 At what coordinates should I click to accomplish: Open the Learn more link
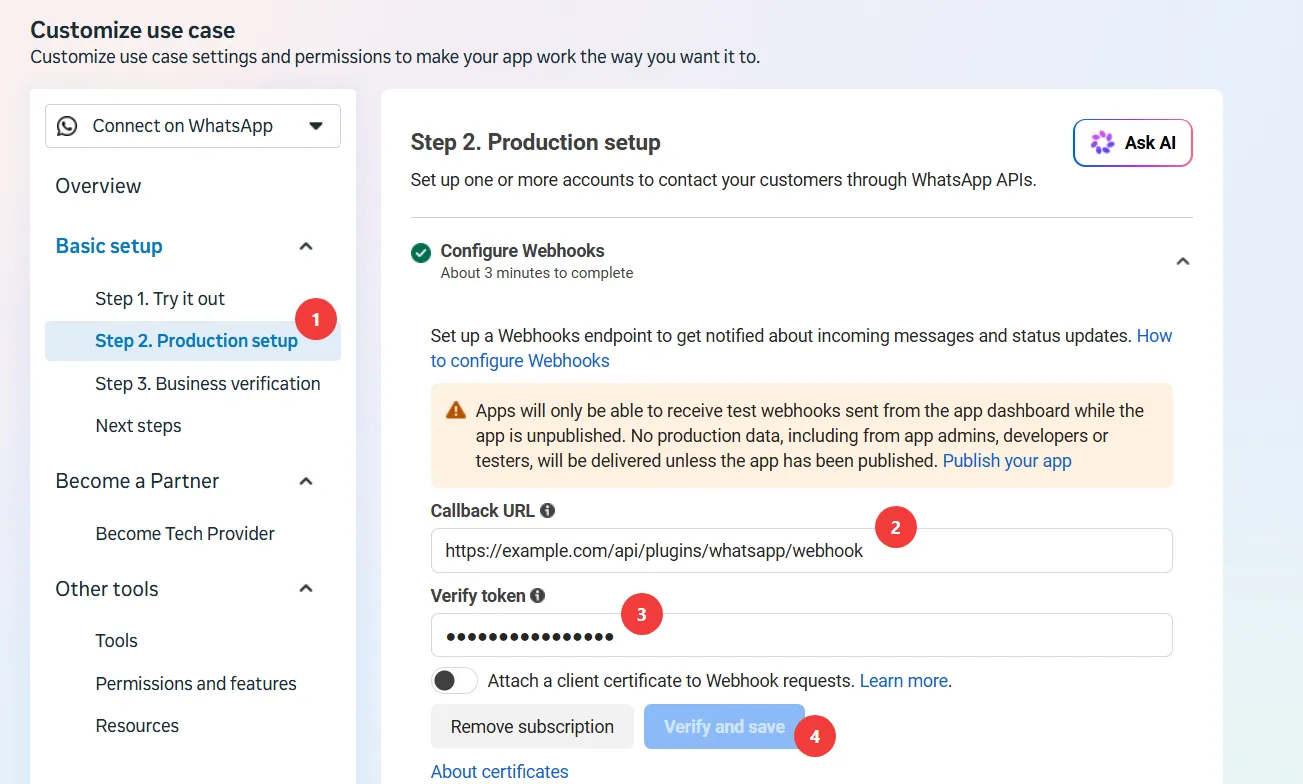point(904,681)
